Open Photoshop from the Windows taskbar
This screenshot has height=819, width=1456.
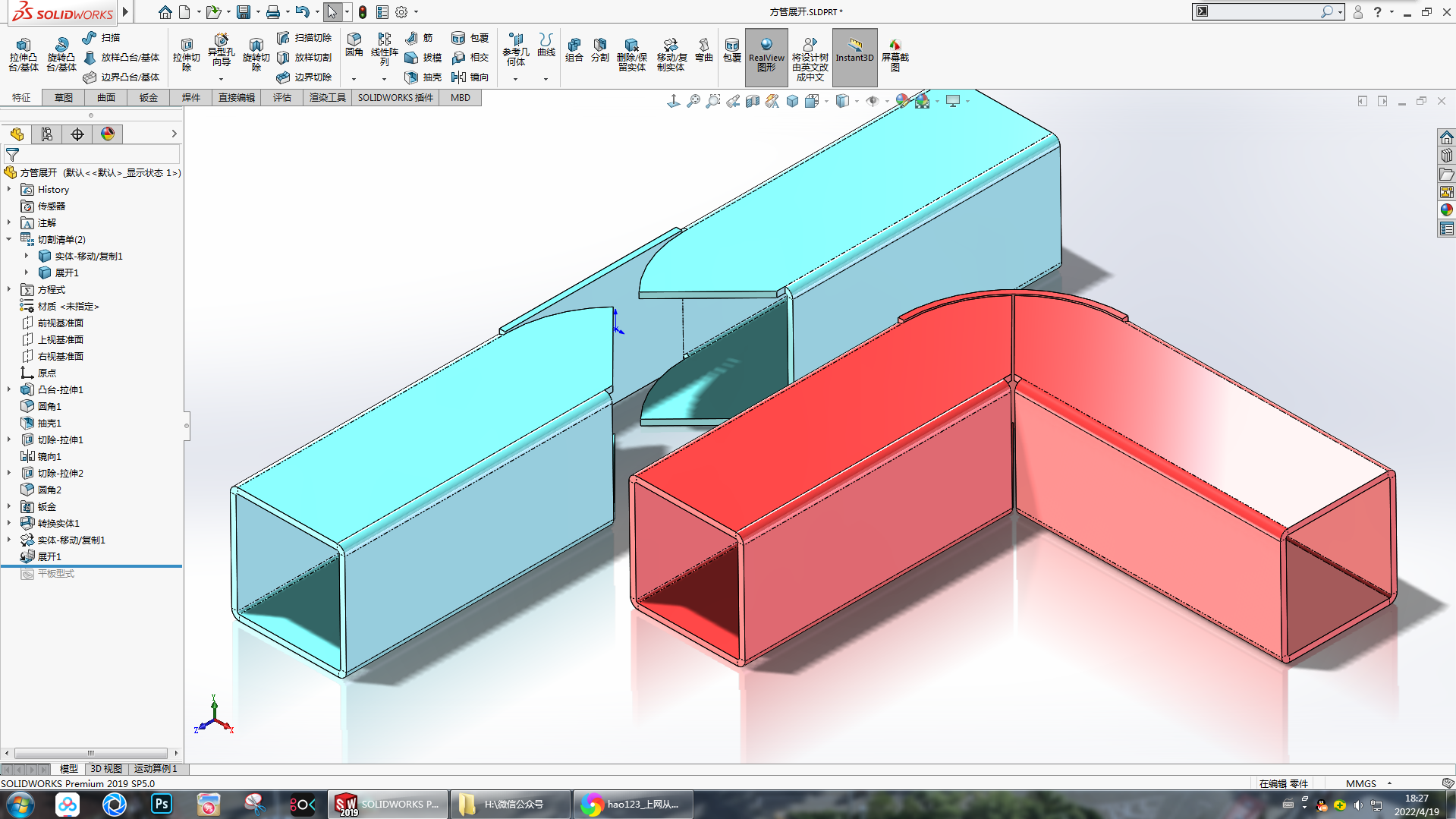click(x=162, y=804)
